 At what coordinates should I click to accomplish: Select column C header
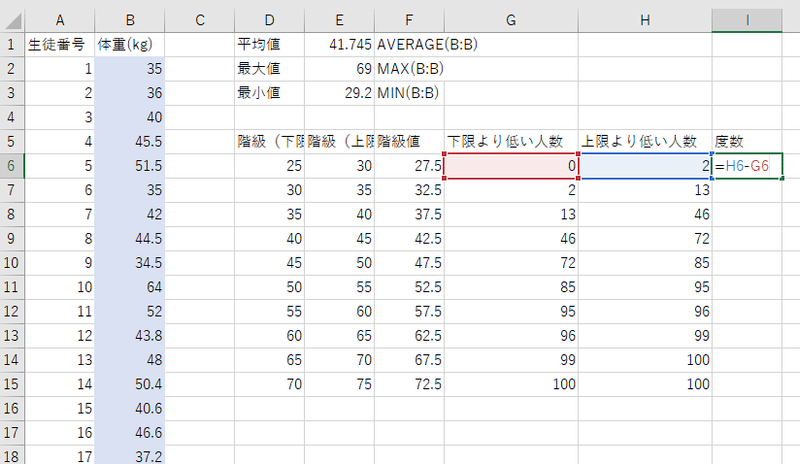199,20
